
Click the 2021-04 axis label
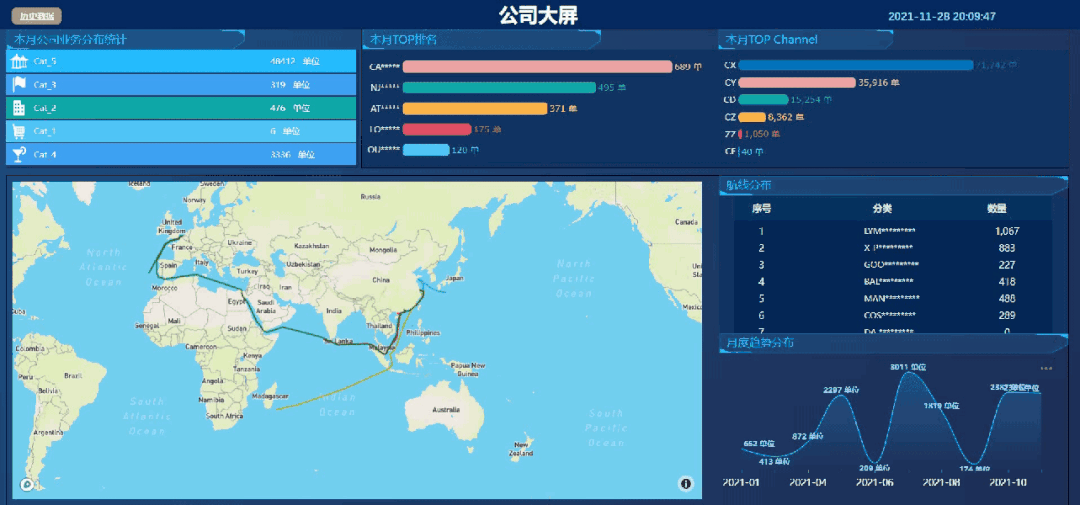808,482
